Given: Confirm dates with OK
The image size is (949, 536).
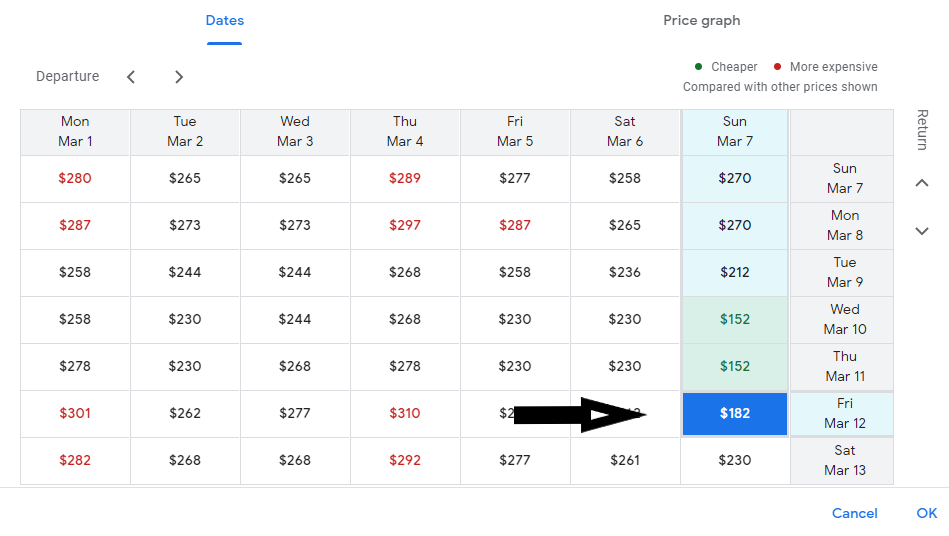Looking at the screenshot, I should [x=927, y=513].
